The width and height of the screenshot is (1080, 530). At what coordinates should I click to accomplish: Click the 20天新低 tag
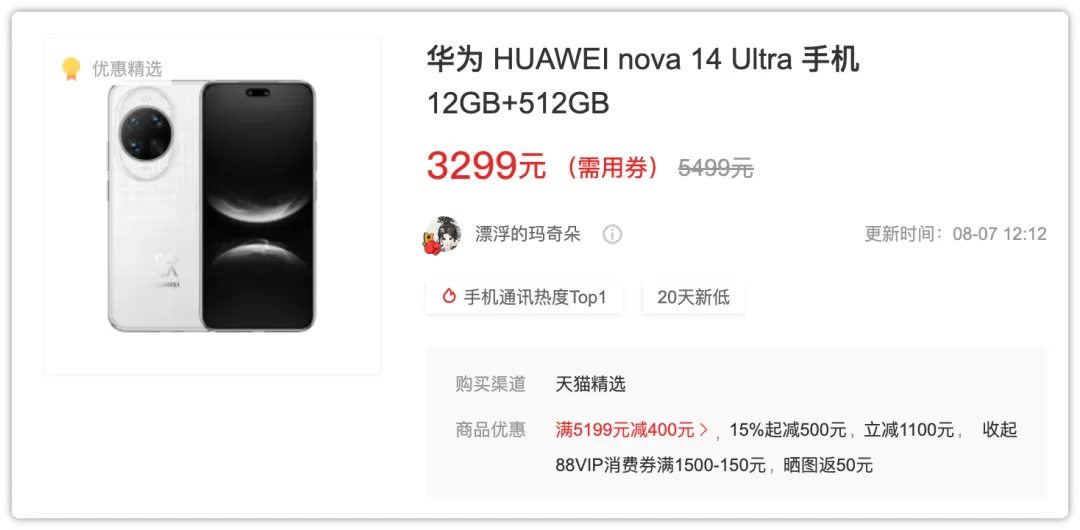coord(694,298)
